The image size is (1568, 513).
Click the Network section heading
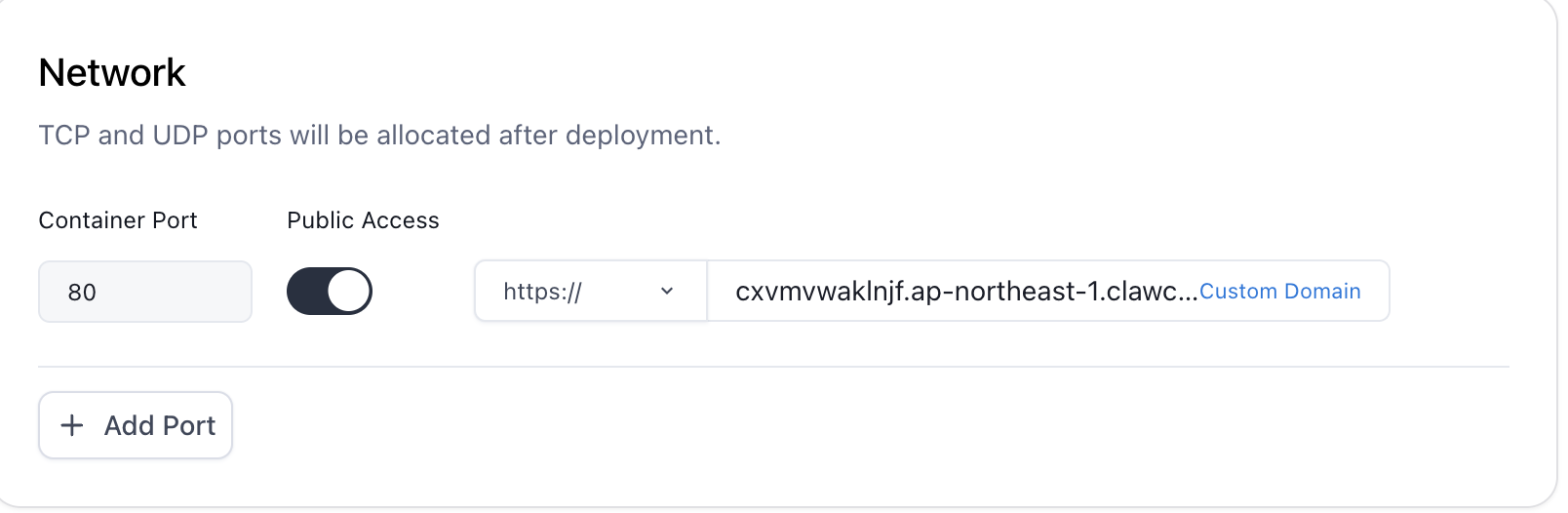[x=112, y=72]
